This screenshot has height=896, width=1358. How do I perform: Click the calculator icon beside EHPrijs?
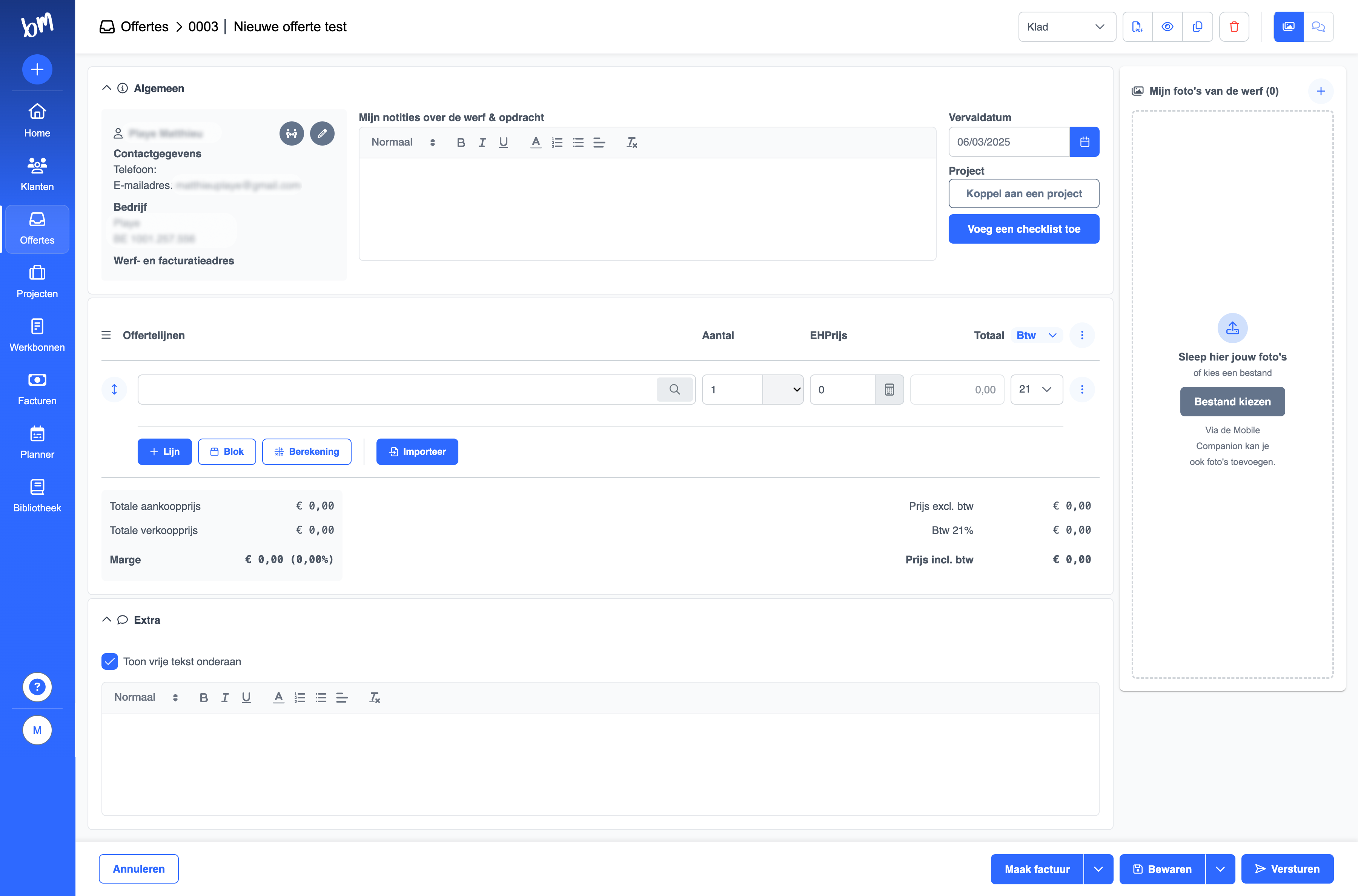tap(889, 390)
